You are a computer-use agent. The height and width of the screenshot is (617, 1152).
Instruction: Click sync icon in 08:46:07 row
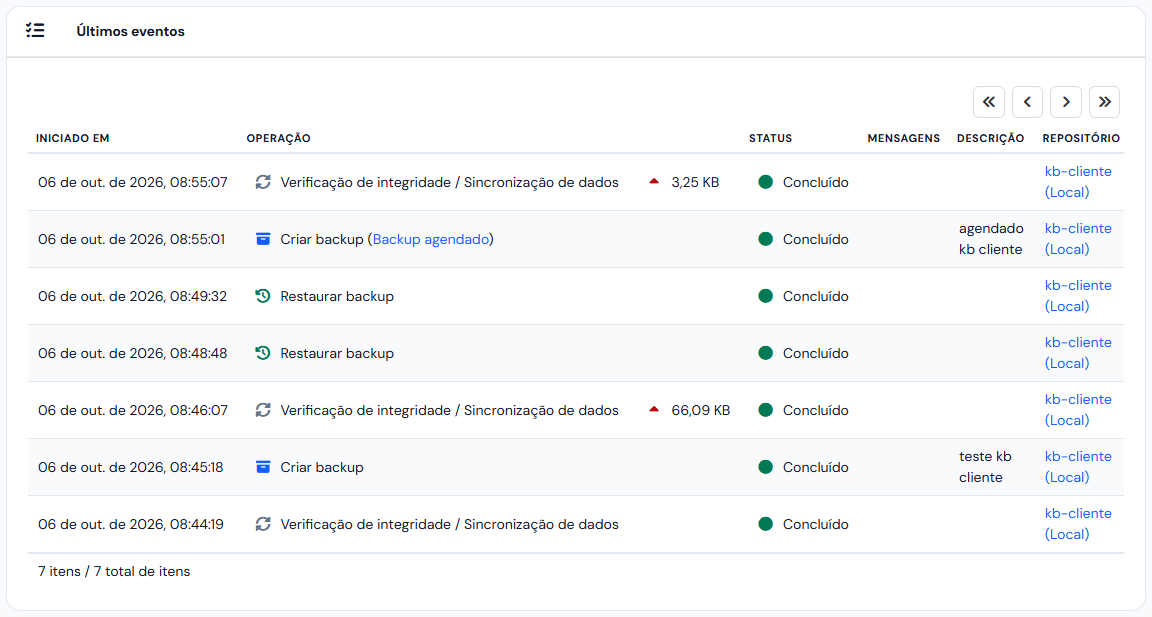(263, 410)
